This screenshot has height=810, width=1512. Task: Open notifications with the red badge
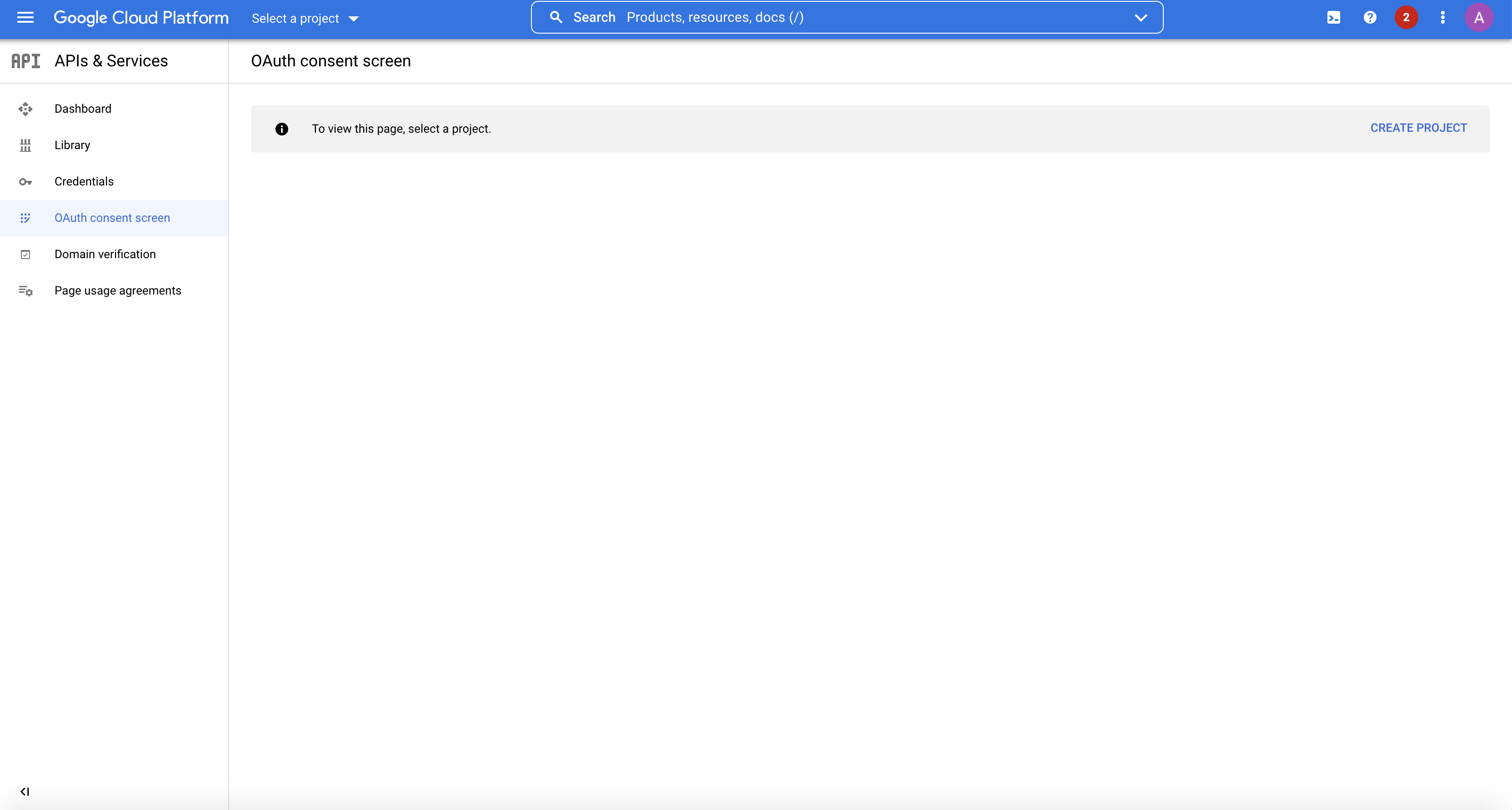[x=1407, y=17]
